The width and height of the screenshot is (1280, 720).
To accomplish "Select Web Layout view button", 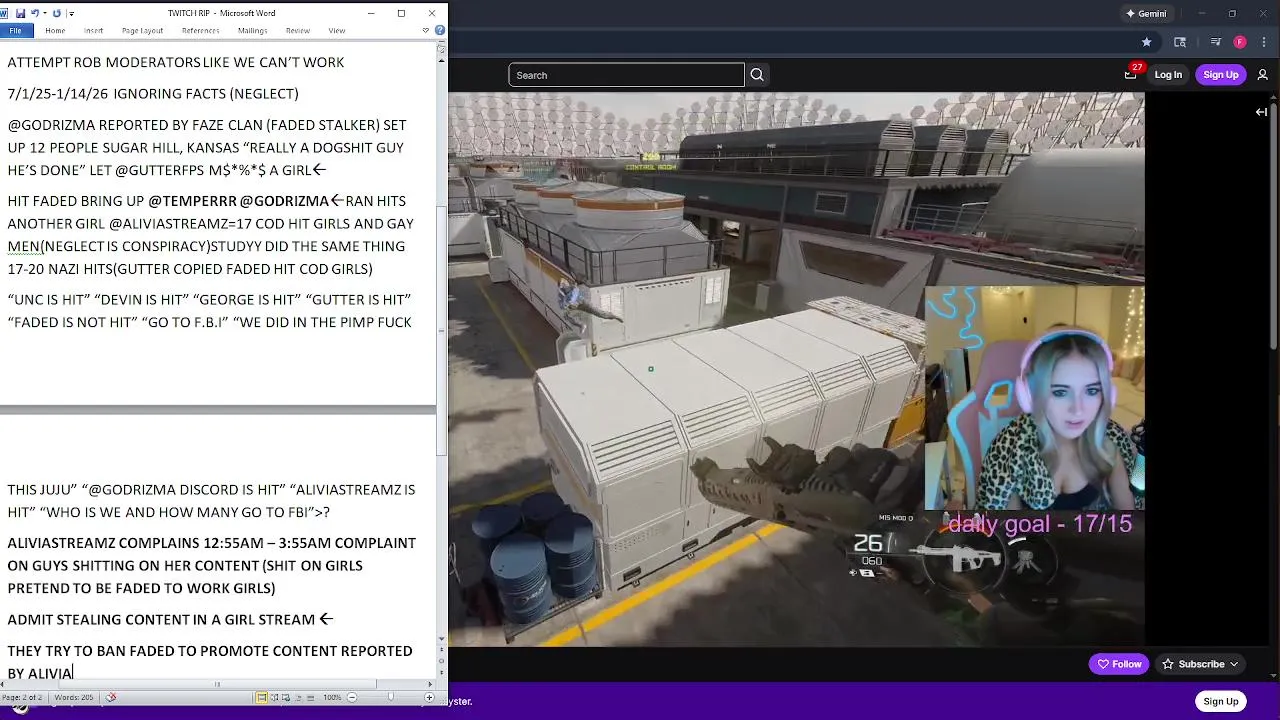I will 286,697.
